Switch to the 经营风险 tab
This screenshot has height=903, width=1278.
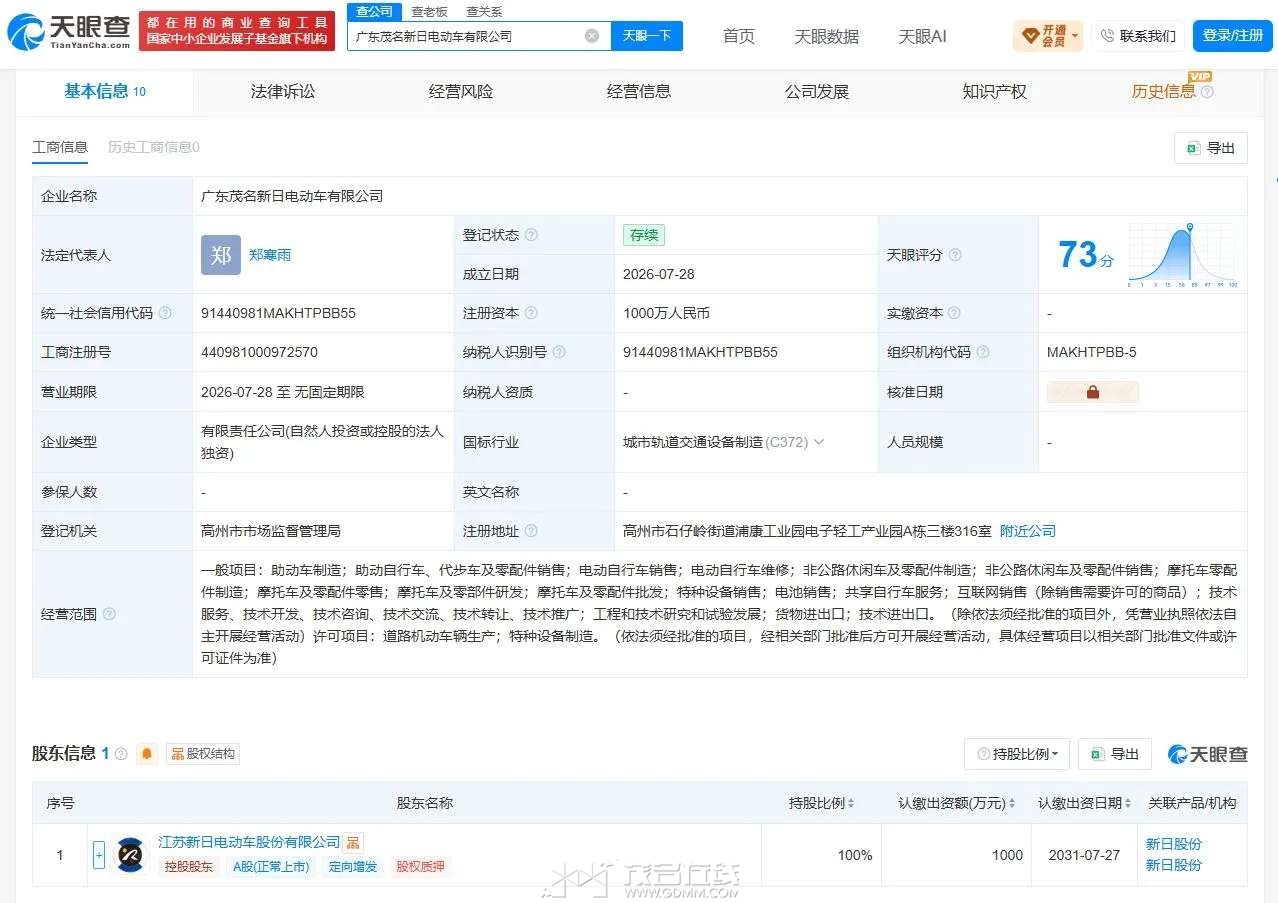pyautogui.click(x=461, y=91)
